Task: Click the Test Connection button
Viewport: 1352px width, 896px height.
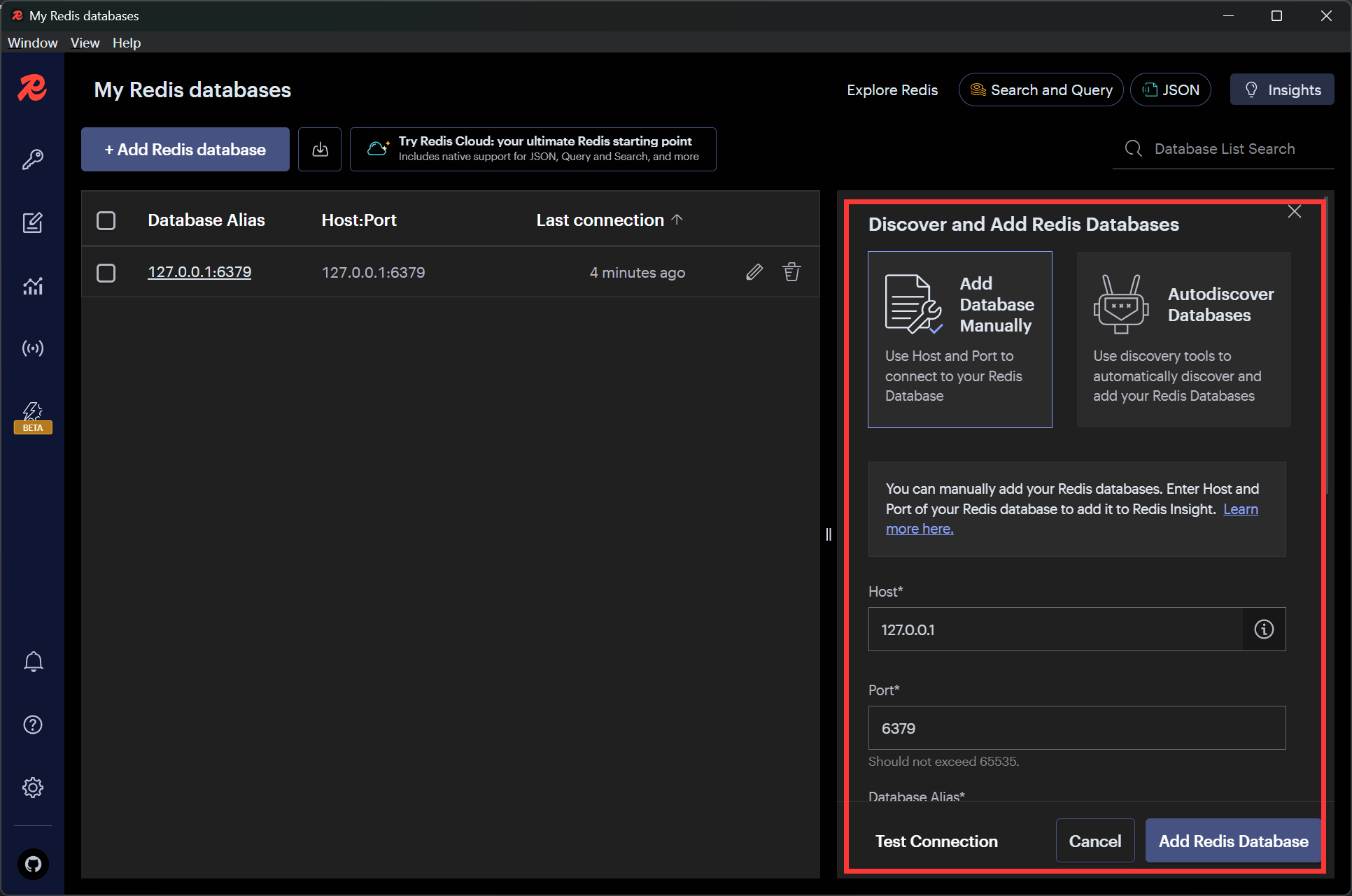Action: coord(936,841)
